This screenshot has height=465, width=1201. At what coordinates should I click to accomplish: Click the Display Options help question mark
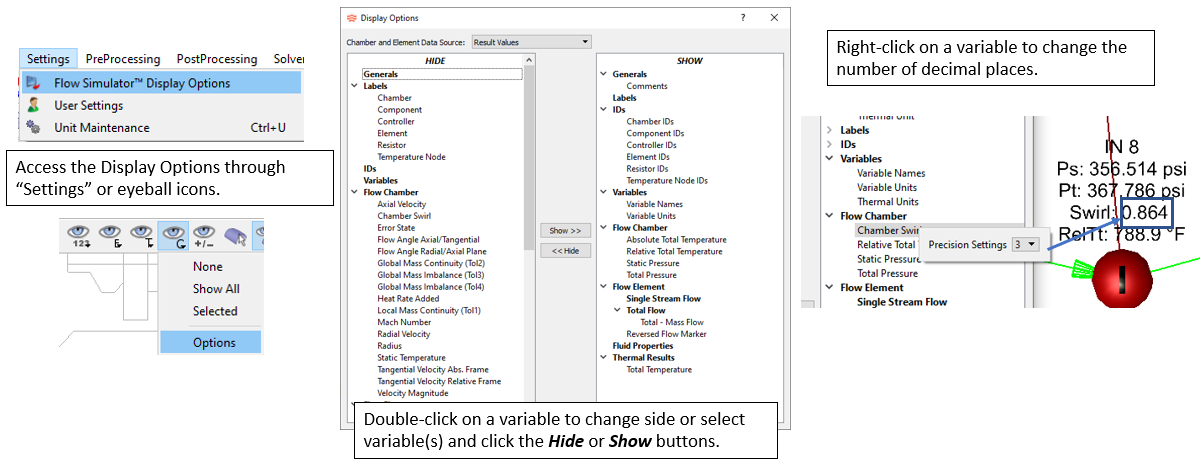tap(742, 18)
